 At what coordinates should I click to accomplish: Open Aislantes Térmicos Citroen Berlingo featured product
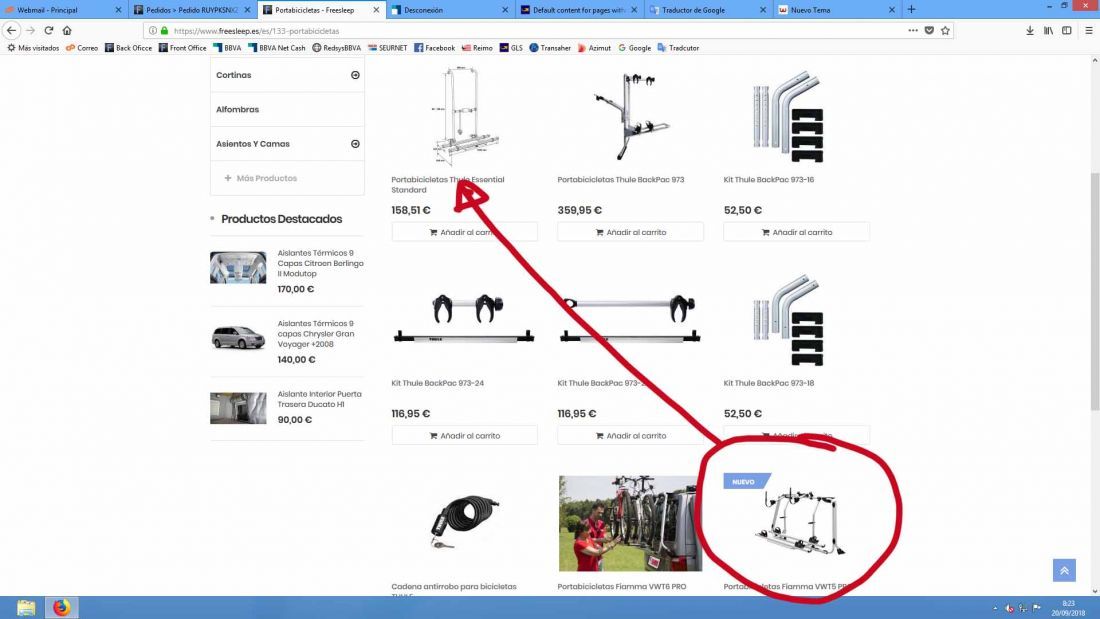(x=320, y=263)
